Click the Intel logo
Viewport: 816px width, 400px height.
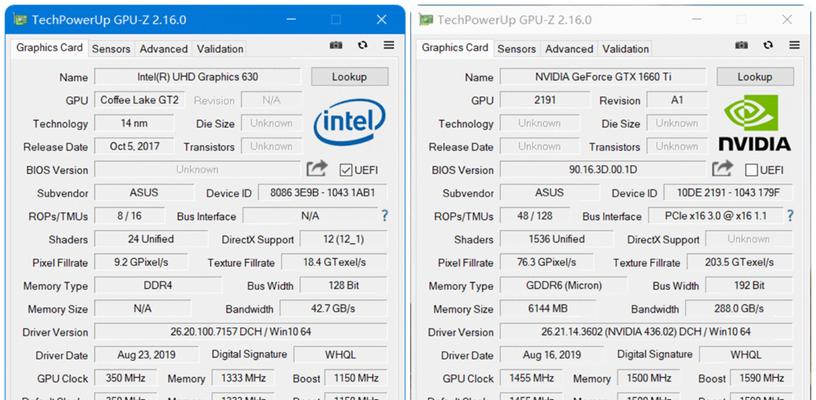point(349,123)
